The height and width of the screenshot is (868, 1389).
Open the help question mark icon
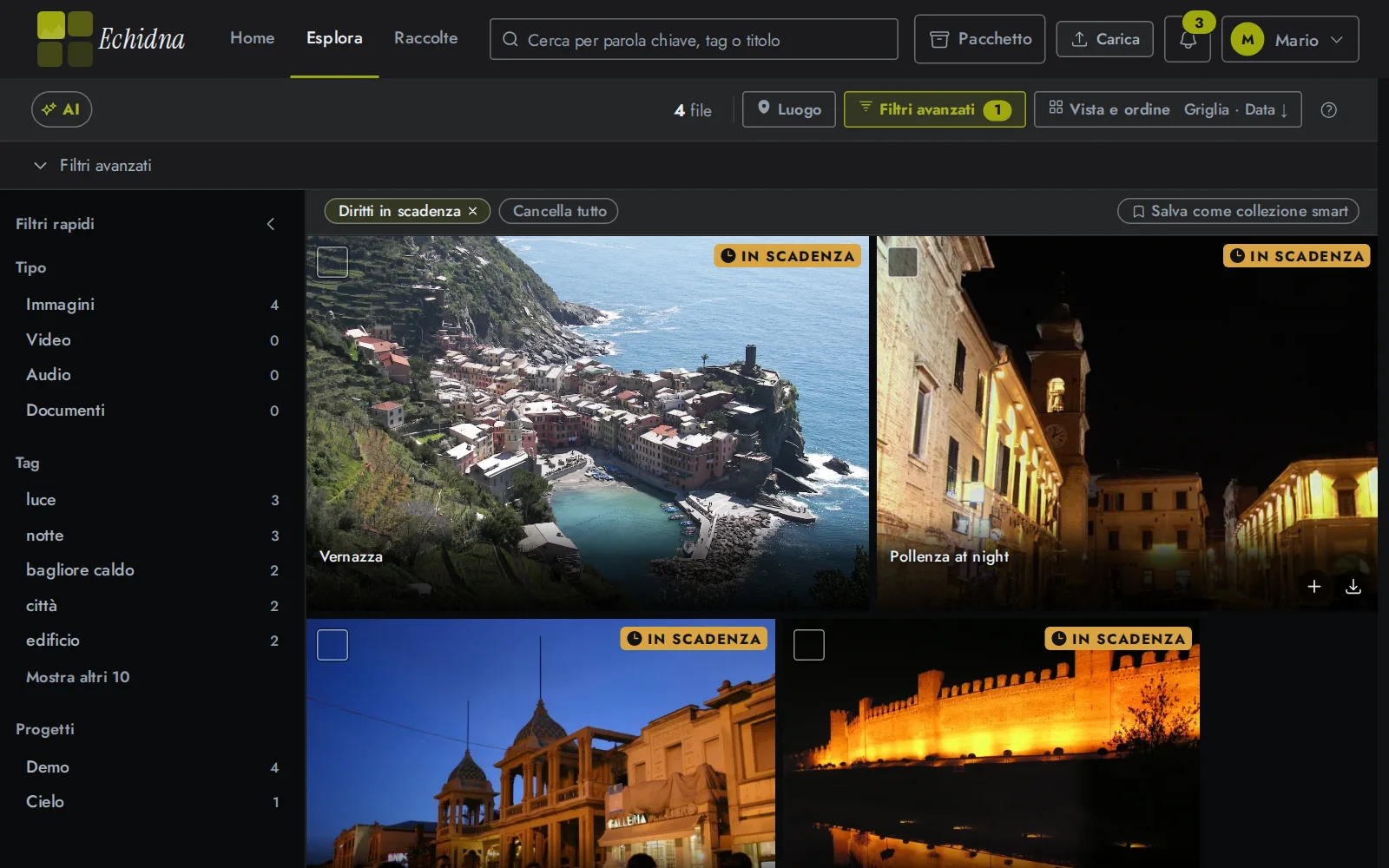[1328, 110]
